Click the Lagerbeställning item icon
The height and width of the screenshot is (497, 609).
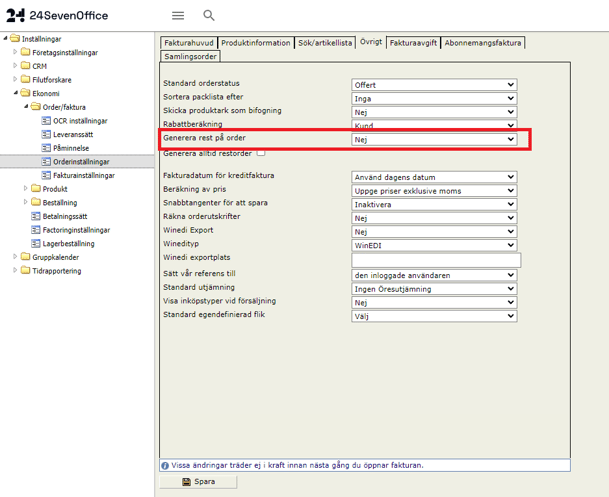click(35, 243)
